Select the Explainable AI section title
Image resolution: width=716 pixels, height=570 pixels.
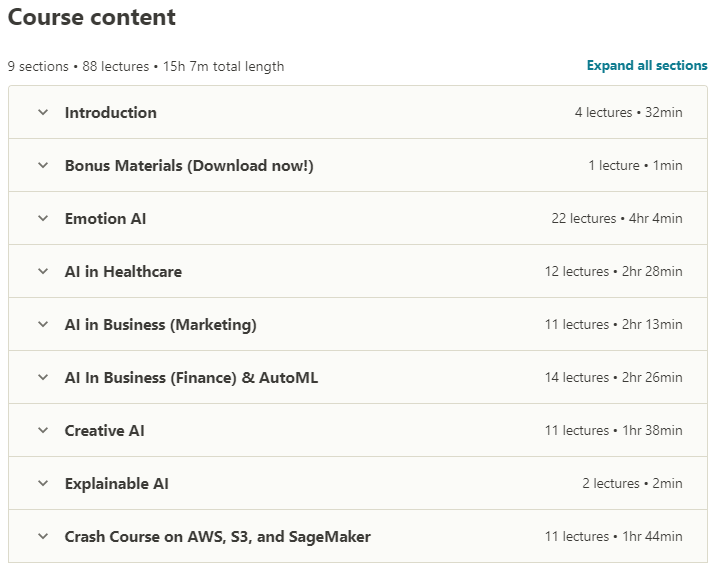116,484
